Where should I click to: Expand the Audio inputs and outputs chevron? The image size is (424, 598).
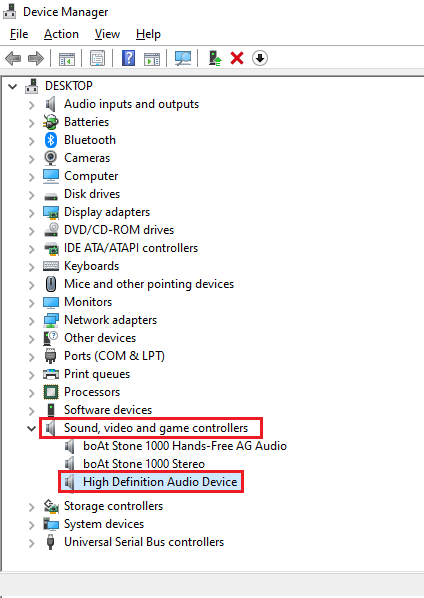click(32, 104)
